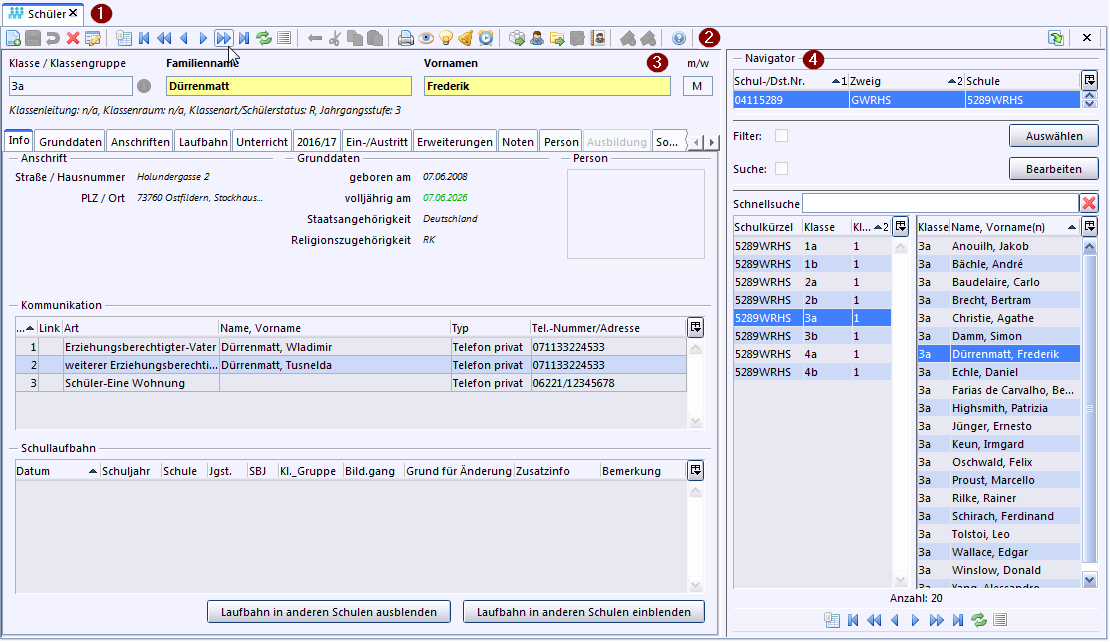Select student Highsmith, Patrizia in the list
Image resolution: width=1110 pixels, height=642 pixels.
pos(999,408)
